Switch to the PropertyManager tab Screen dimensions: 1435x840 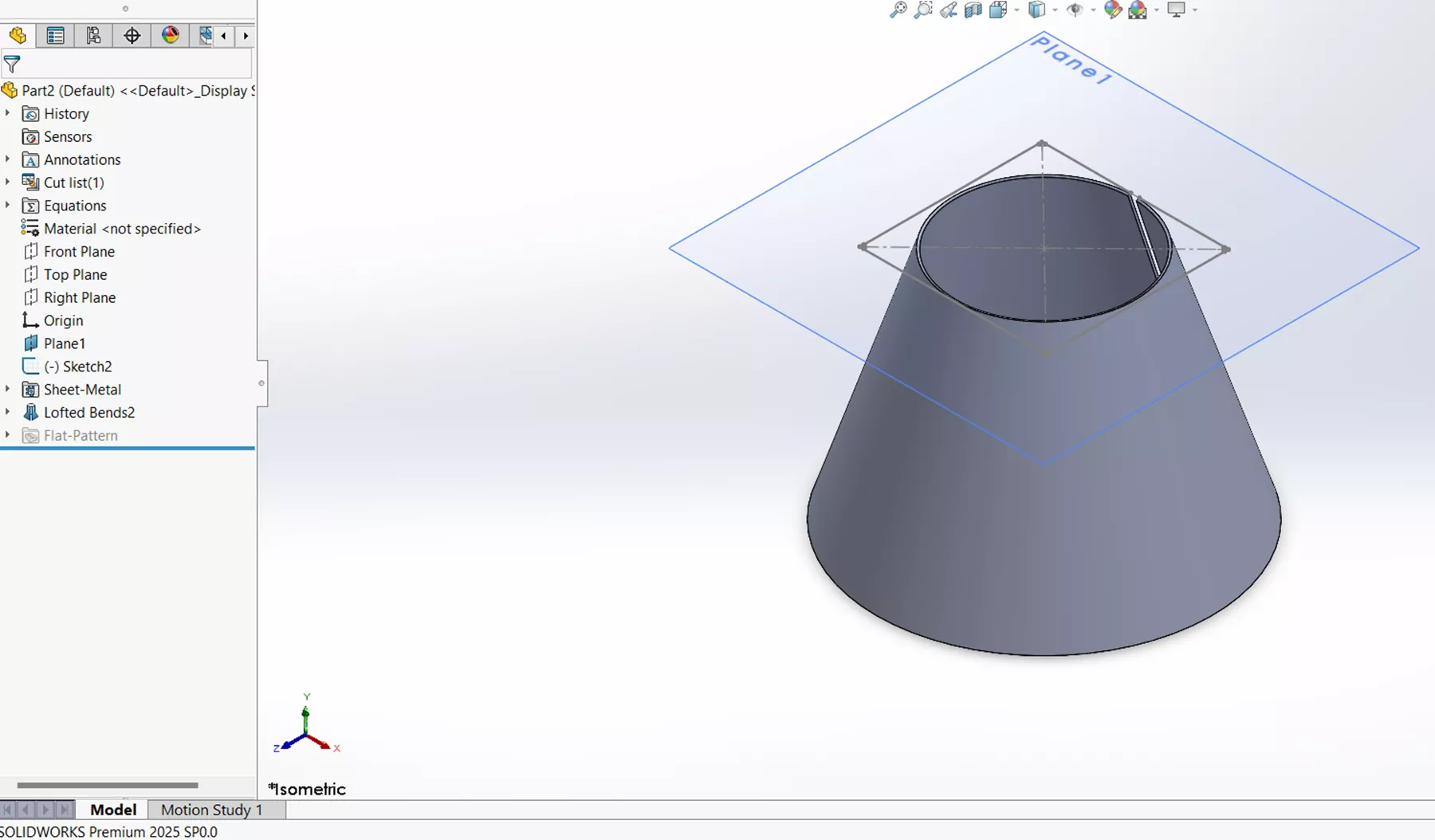pos(55,35)
